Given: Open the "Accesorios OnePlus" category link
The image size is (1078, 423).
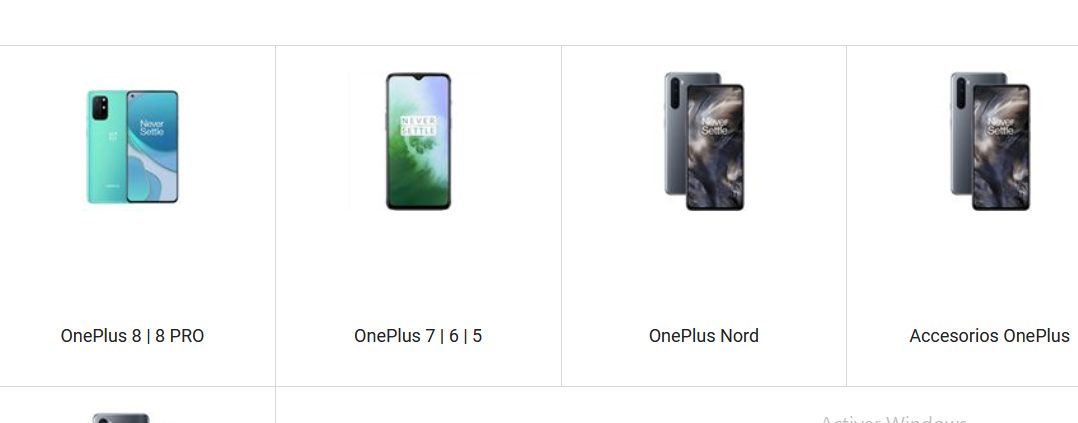Looking at the screenshot, I should [989, 336].
